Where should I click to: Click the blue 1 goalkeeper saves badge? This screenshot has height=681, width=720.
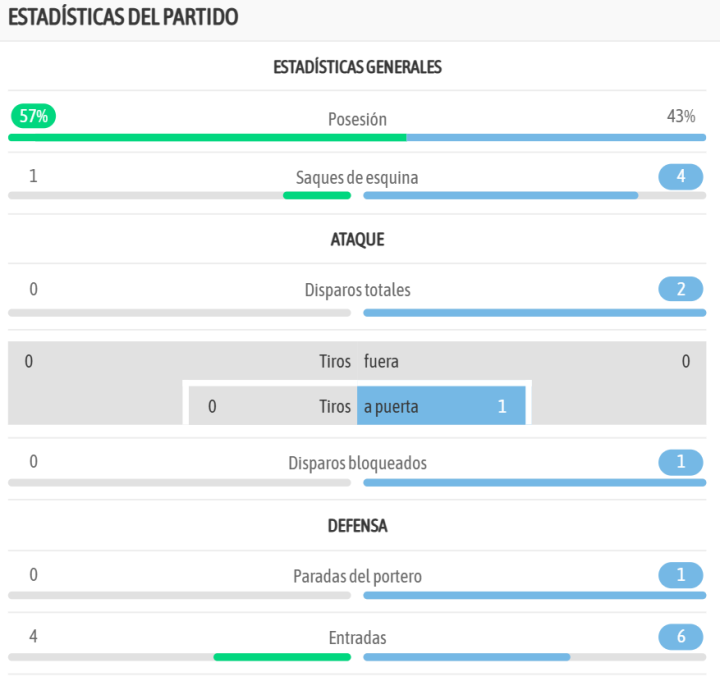[x=681, y=576]
